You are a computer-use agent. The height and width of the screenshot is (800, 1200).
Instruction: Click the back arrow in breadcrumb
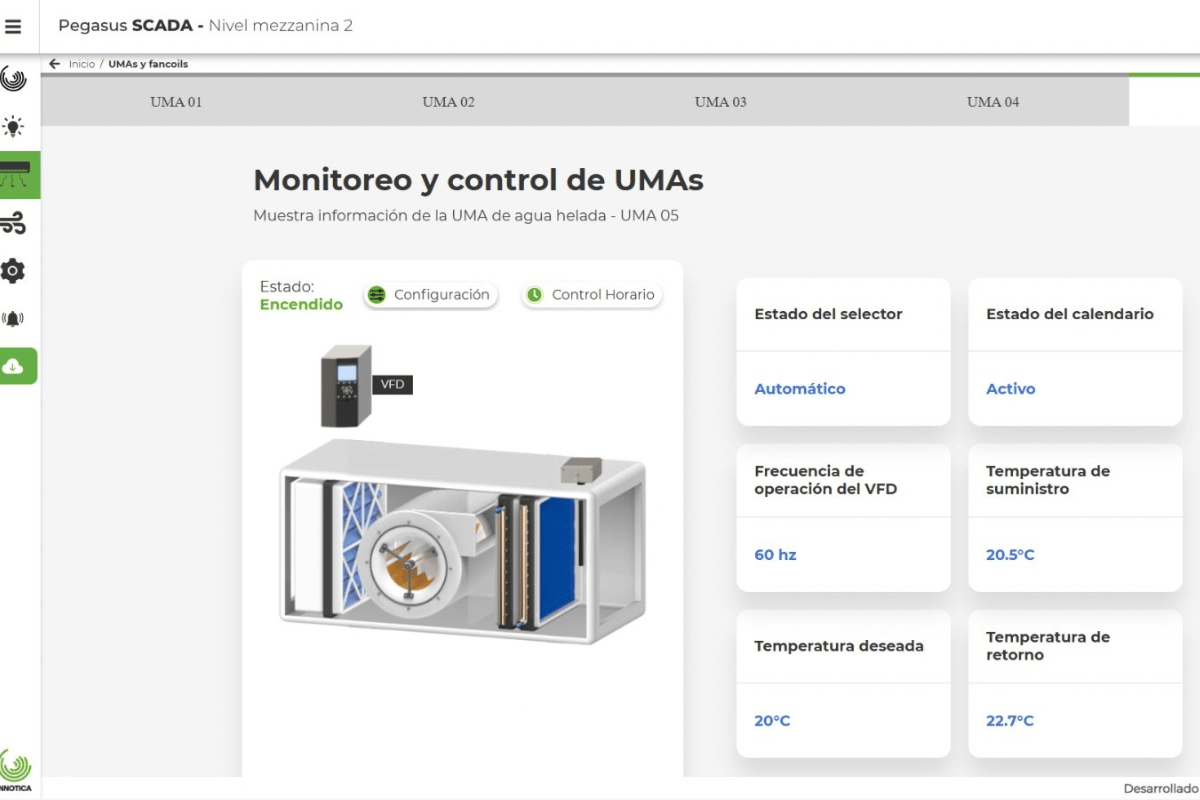(55, 64)
